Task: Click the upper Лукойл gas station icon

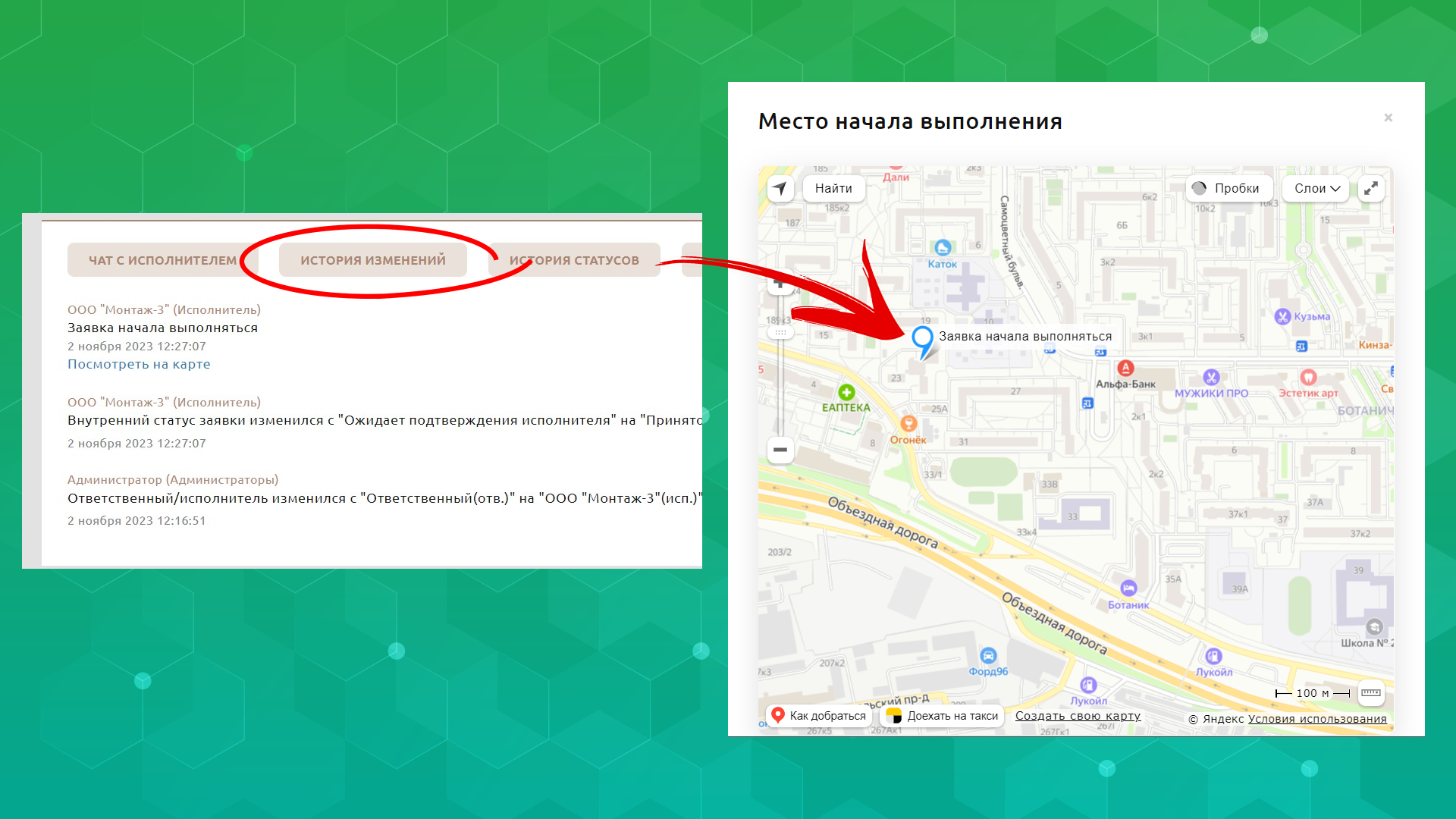Action: [1213, 656]
